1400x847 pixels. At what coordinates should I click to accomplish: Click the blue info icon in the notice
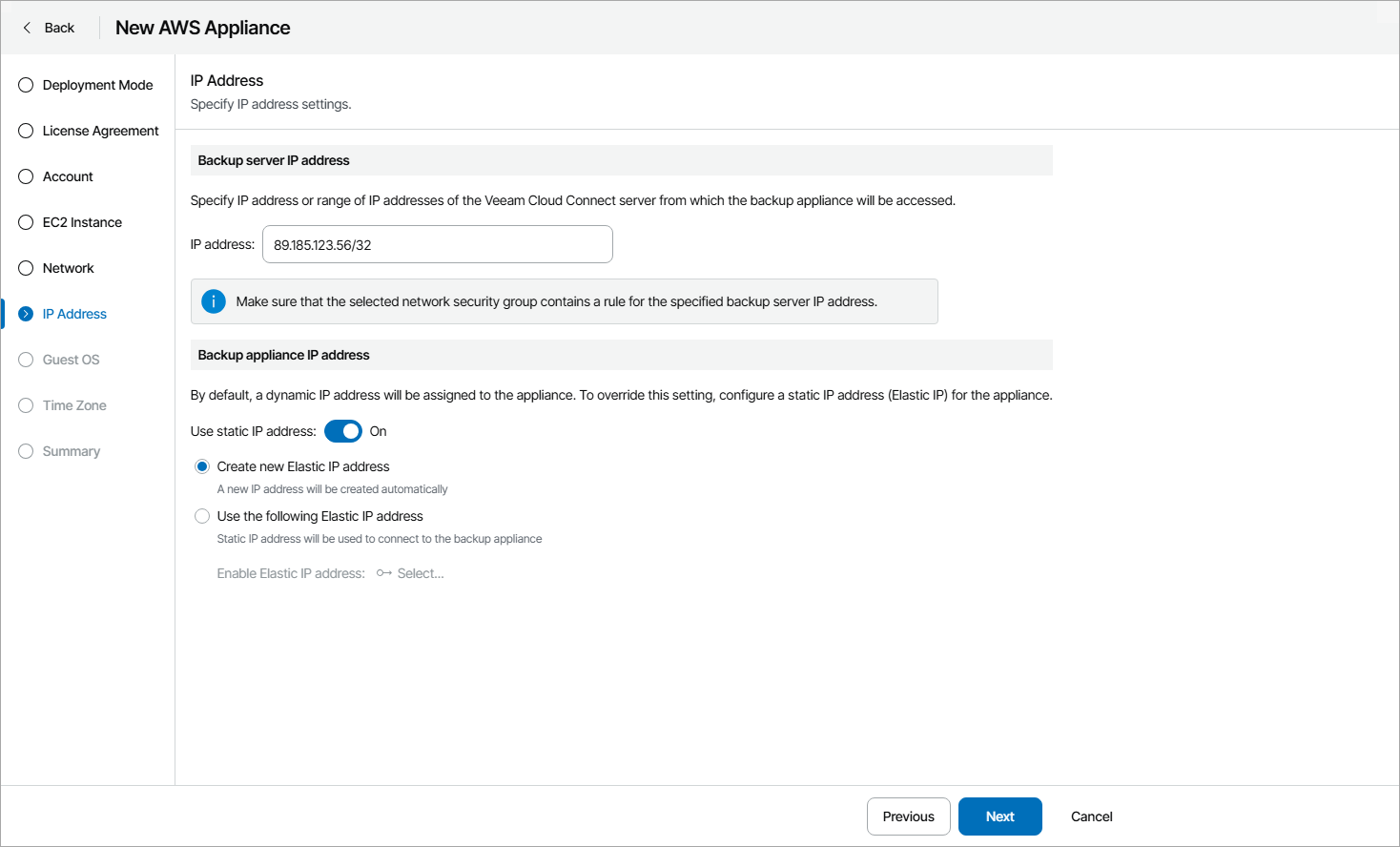tap(214, 301)
